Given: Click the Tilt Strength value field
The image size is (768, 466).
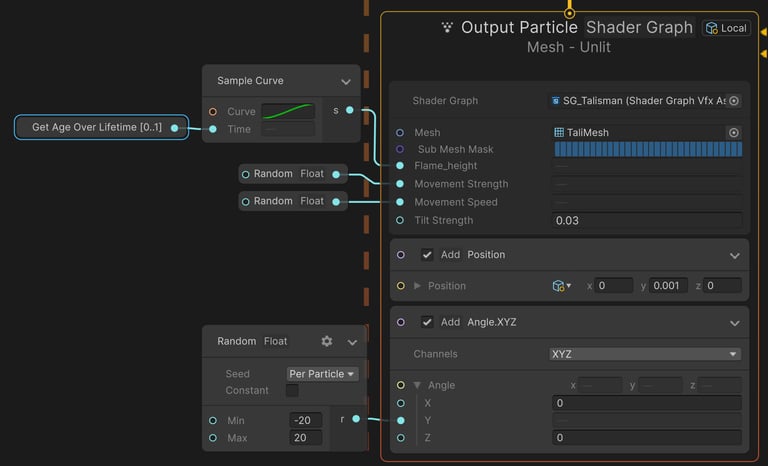Looking at the screenshot, I should 646,220.
